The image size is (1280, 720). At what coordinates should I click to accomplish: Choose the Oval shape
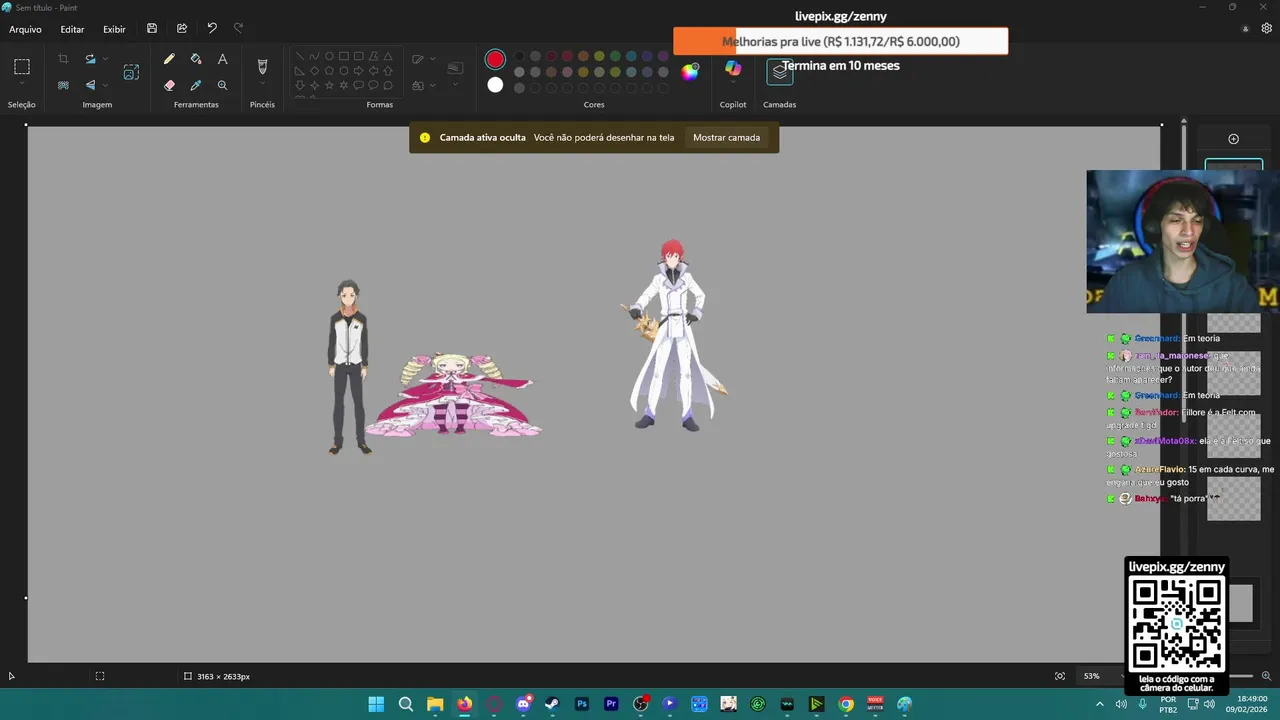[329, 56]
